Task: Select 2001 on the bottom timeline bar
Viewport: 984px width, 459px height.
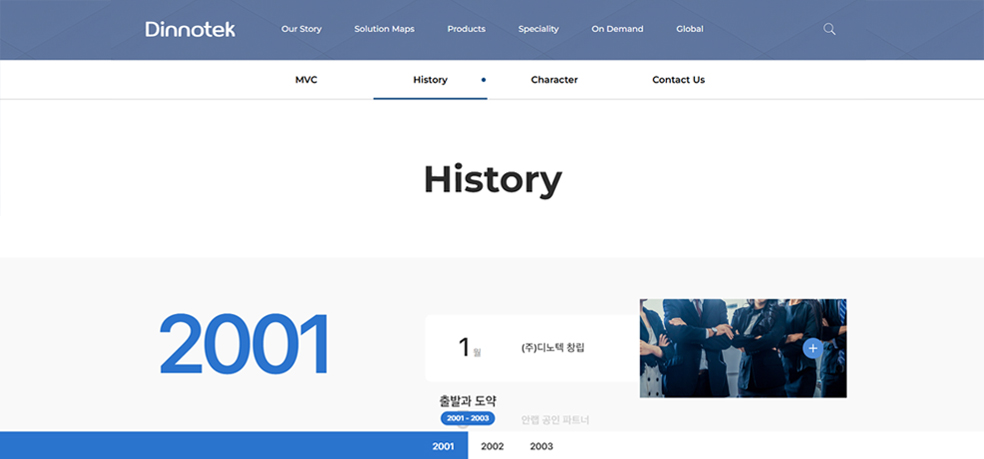Action: point(443,446)
